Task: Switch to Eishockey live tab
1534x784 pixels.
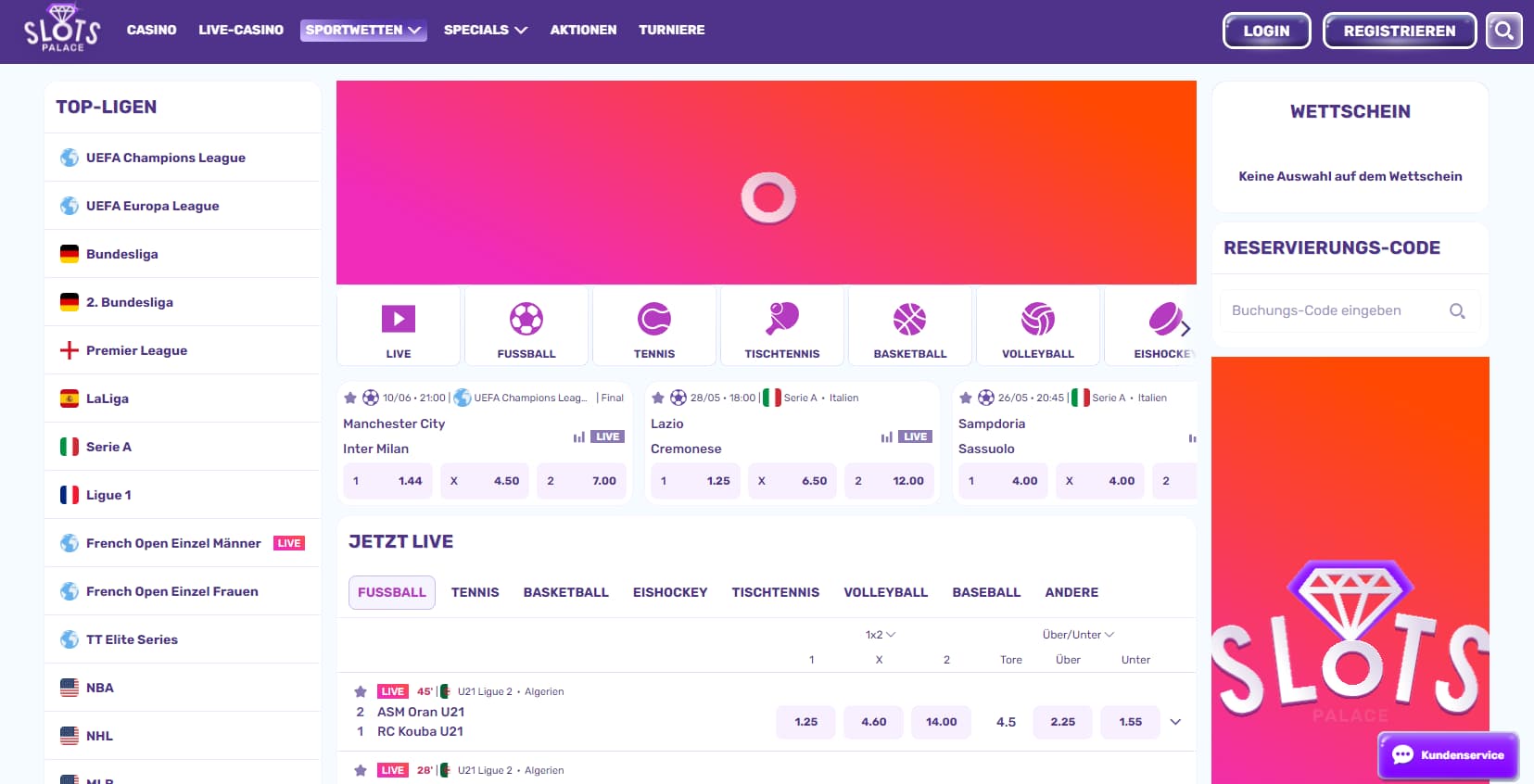Action: point(669,592)
